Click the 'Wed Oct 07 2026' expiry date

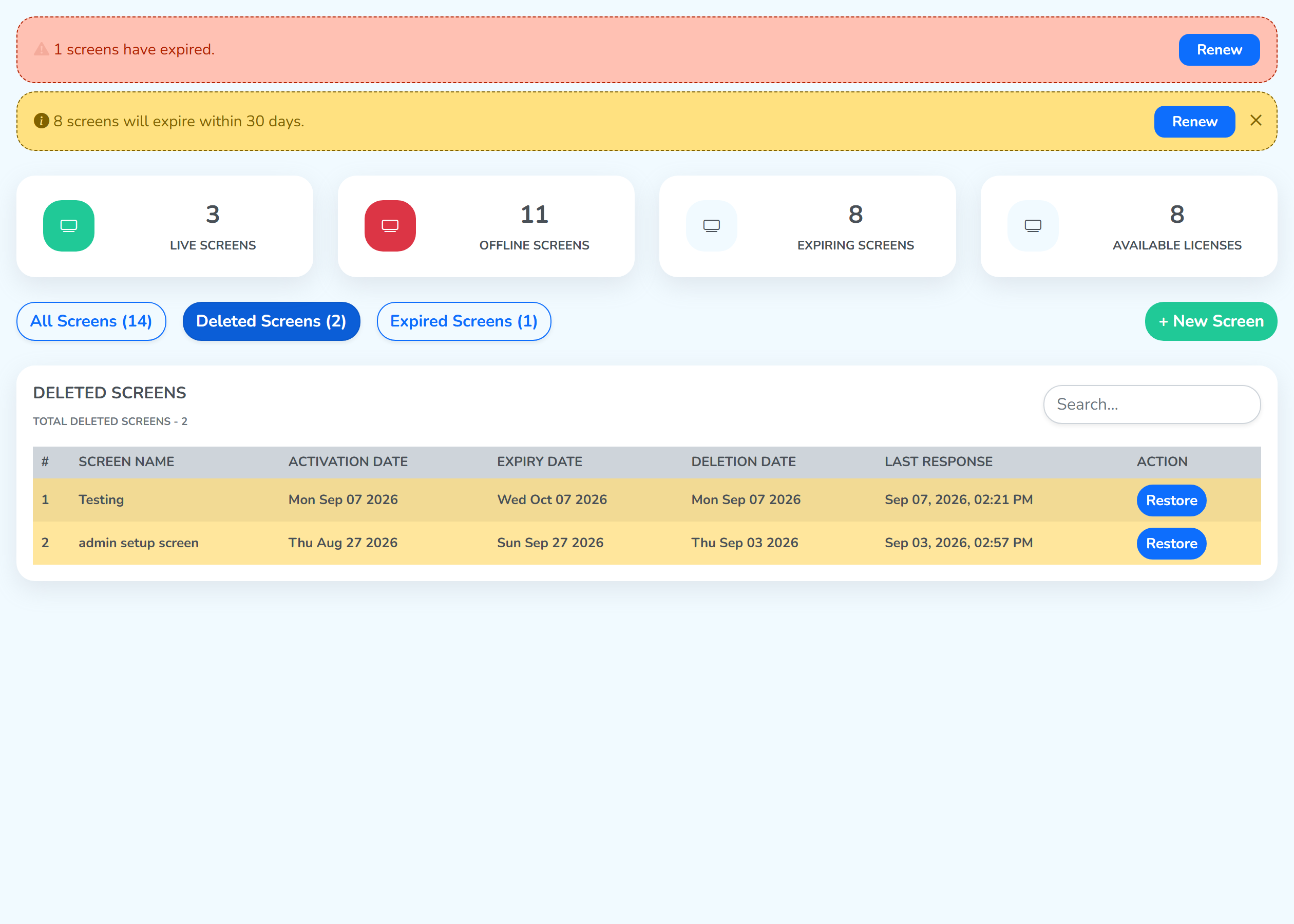point(552,499)
